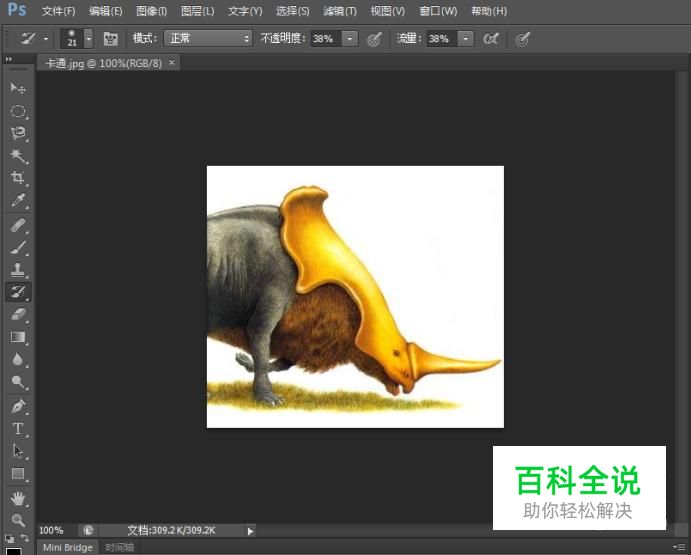Click the dinosaur image on the canvas
The height and width of the screenshot is (555, 691).
point(355,297)
